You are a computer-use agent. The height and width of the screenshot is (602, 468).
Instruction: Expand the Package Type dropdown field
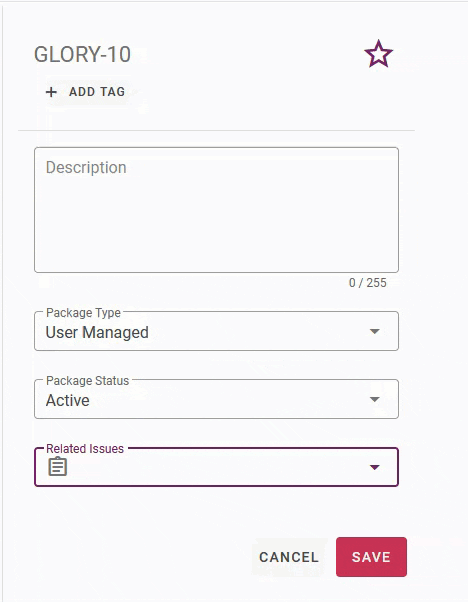click(x=217, y=331)
